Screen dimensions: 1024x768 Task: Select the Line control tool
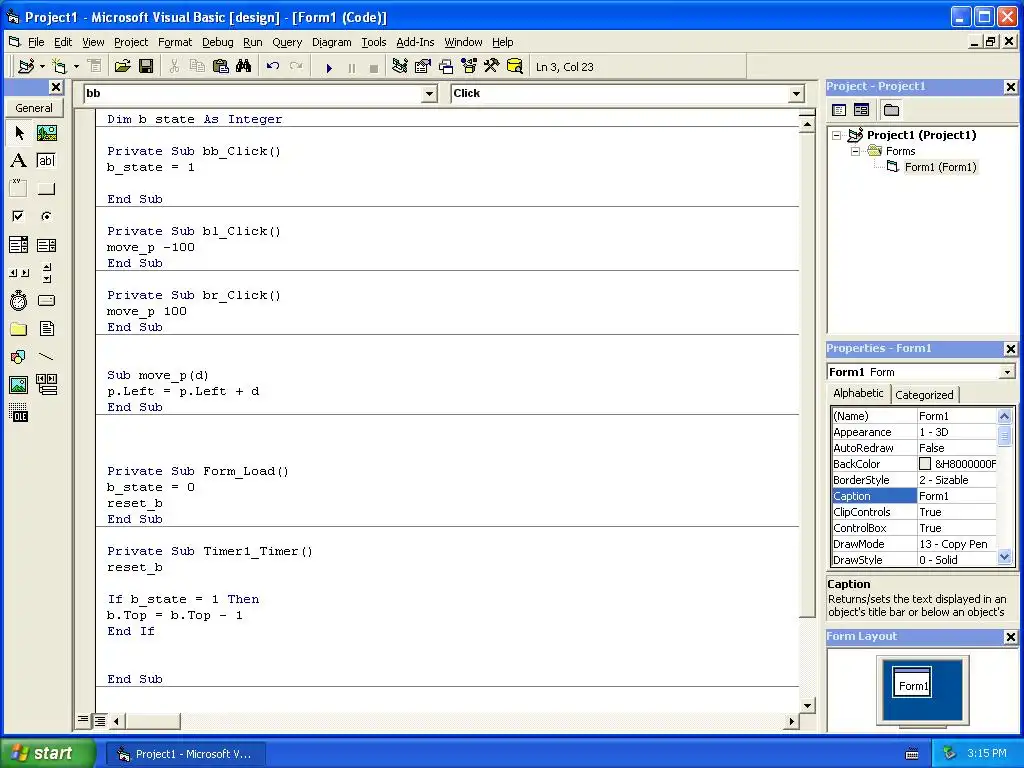[x=46, y=357]
